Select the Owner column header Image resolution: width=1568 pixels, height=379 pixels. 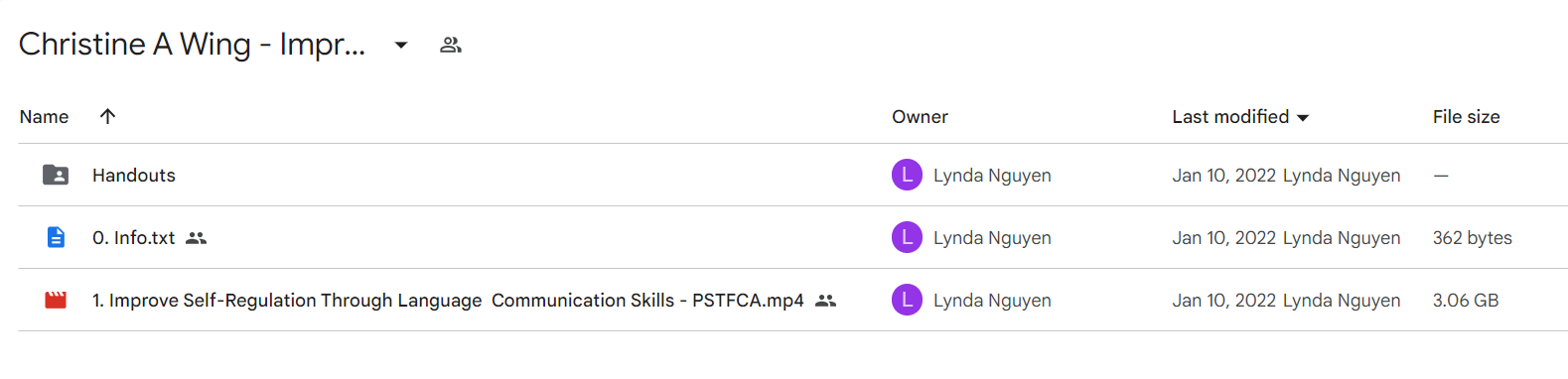pos(920,117)
